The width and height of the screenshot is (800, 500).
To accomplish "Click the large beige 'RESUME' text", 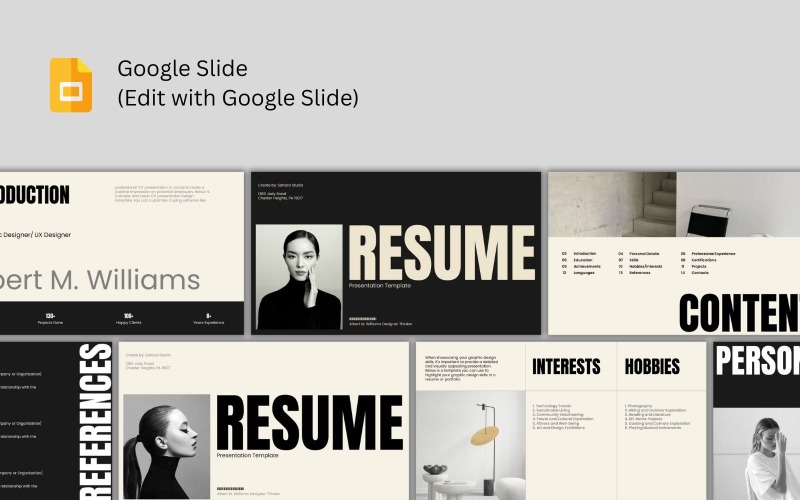I will click(441, 253).
